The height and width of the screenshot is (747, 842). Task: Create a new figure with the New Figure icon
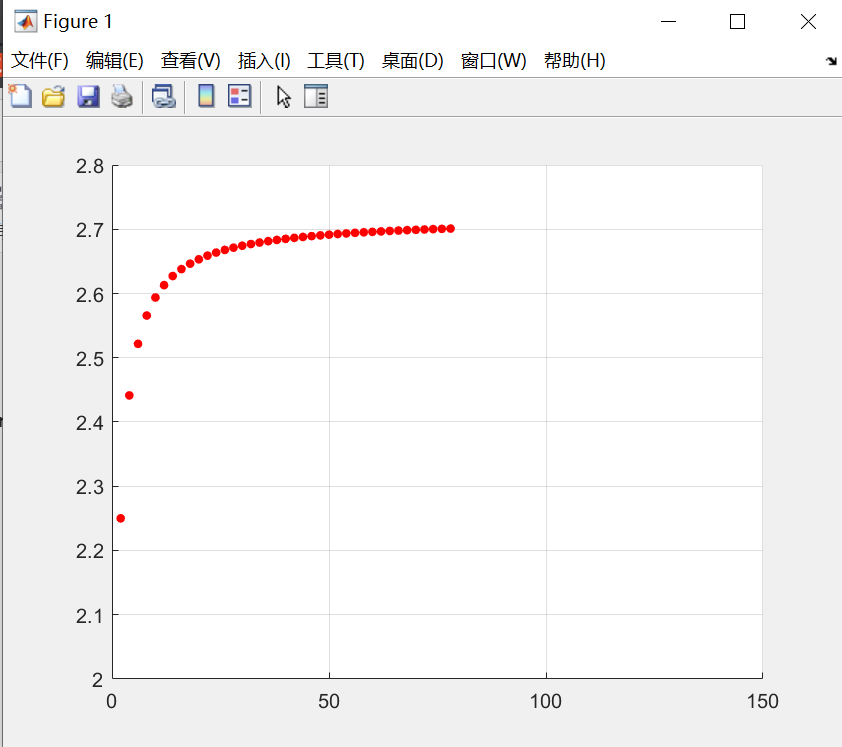point(20,96)
